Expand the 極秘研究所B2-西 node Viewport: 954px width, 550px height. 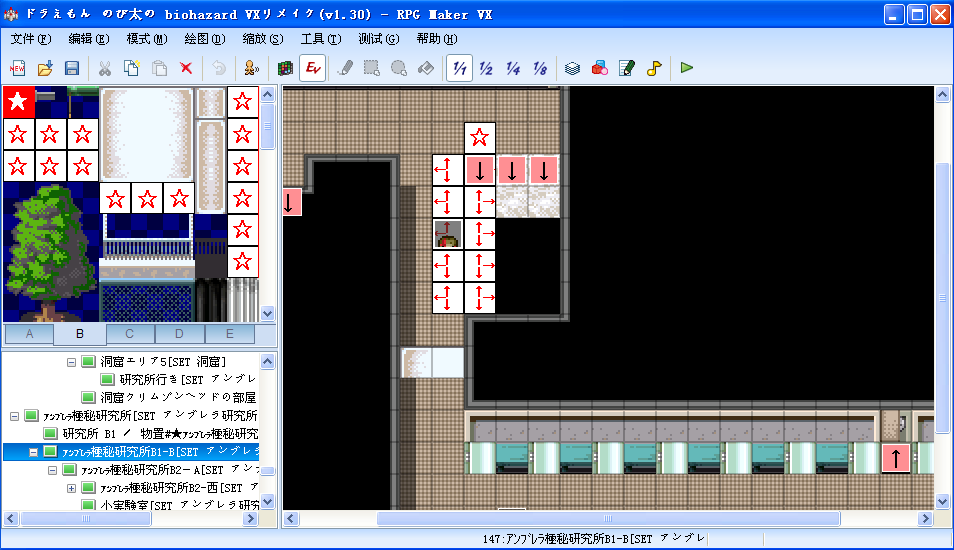click(71, 488)
